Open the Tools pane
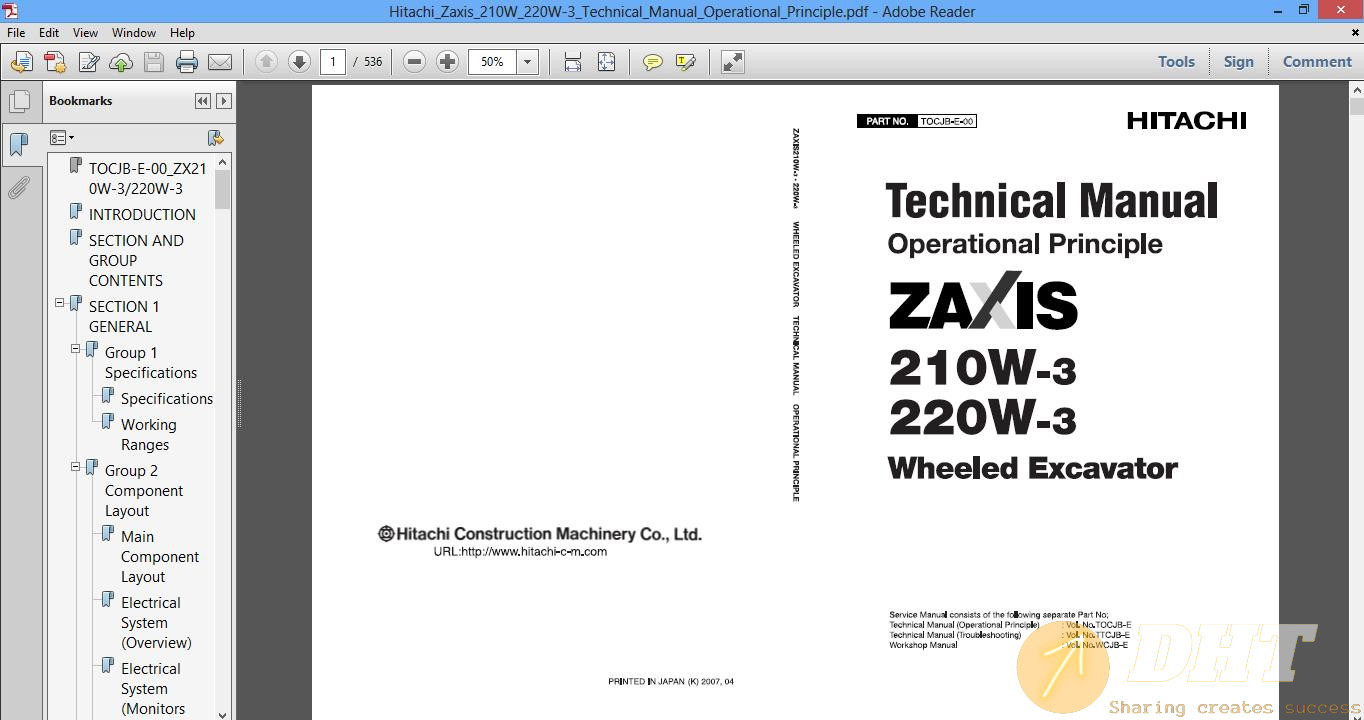1364x720 pixels. tap(1176, 62)
